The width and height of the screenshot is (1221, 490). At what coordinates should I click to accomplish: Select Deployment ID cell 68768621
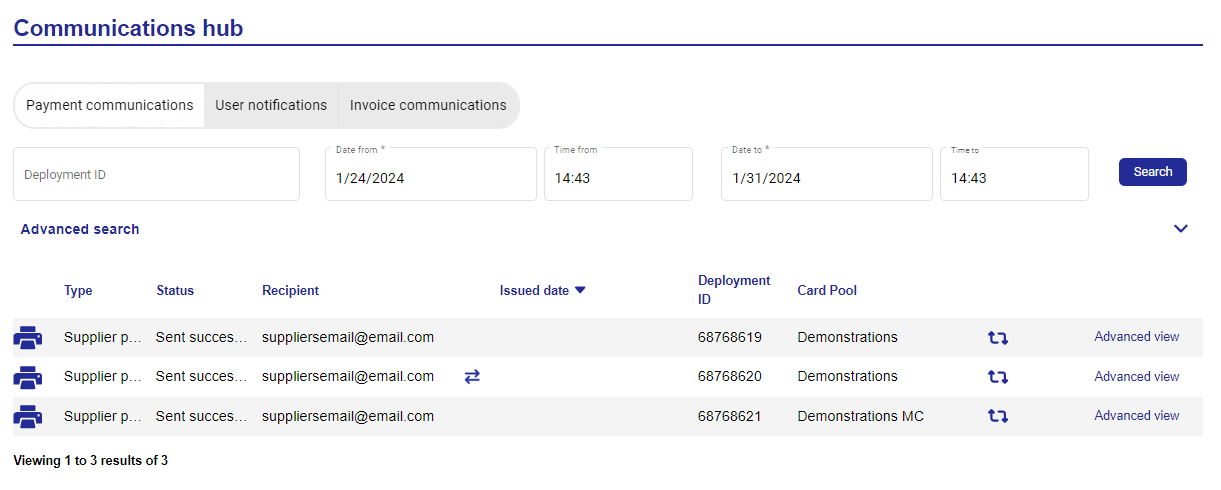pos(730,416)
